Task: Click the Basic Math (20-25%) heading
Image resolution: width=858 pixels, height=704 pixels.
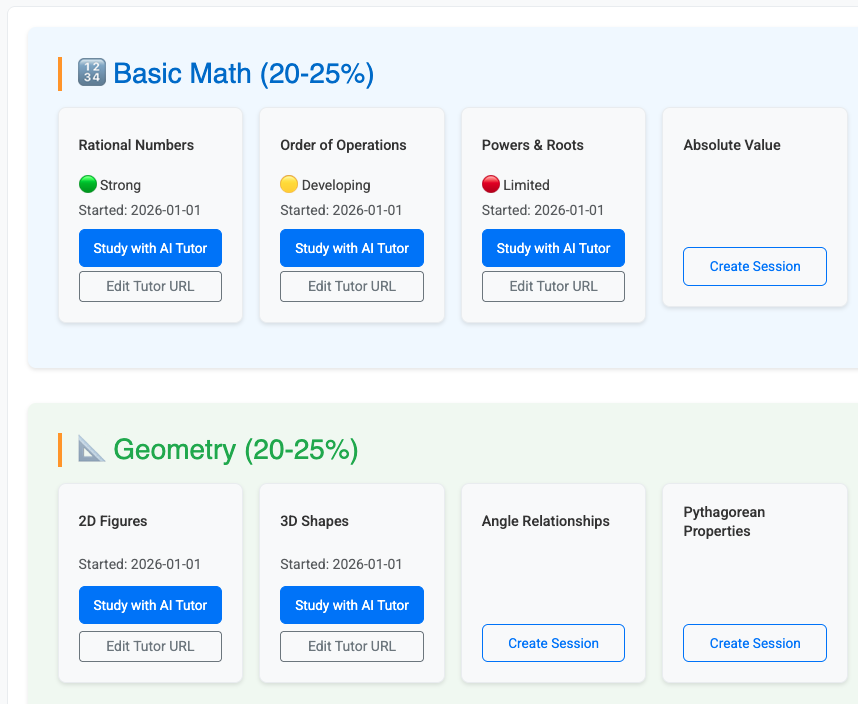Action: pyautogui.click(x=243, y=74)
